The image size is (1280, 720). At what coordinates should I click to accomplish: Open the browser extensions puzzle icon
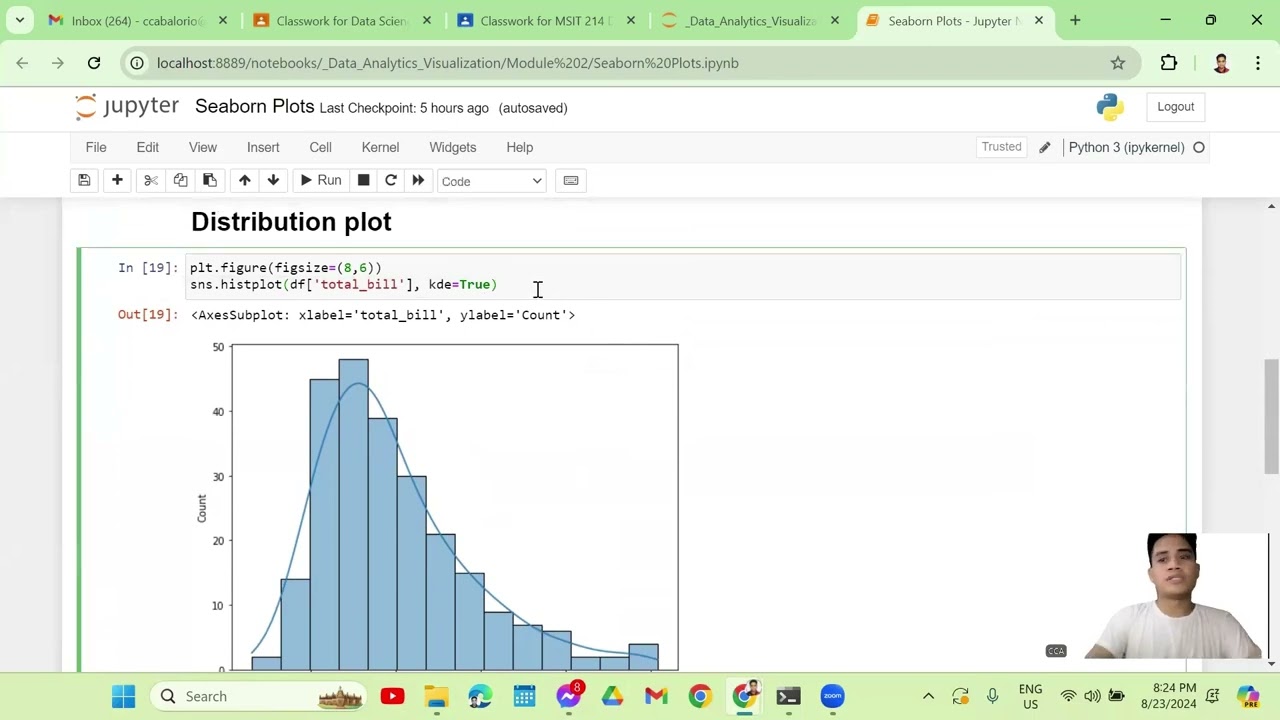(1169, 63)
